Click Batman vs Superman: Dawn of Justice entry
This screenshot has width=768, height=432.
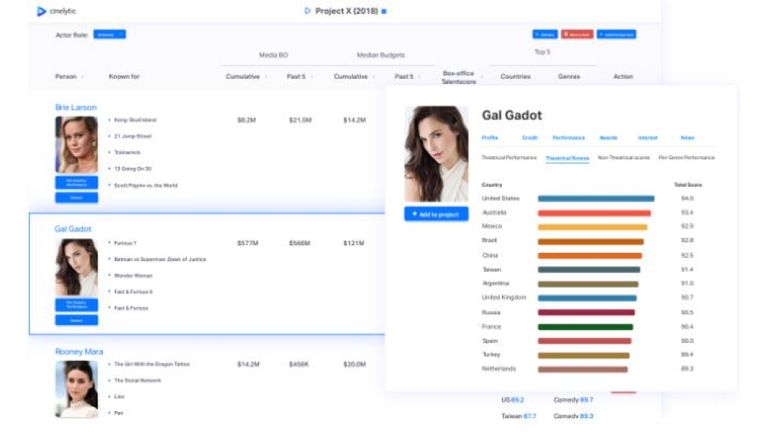[x=160, y=259]
